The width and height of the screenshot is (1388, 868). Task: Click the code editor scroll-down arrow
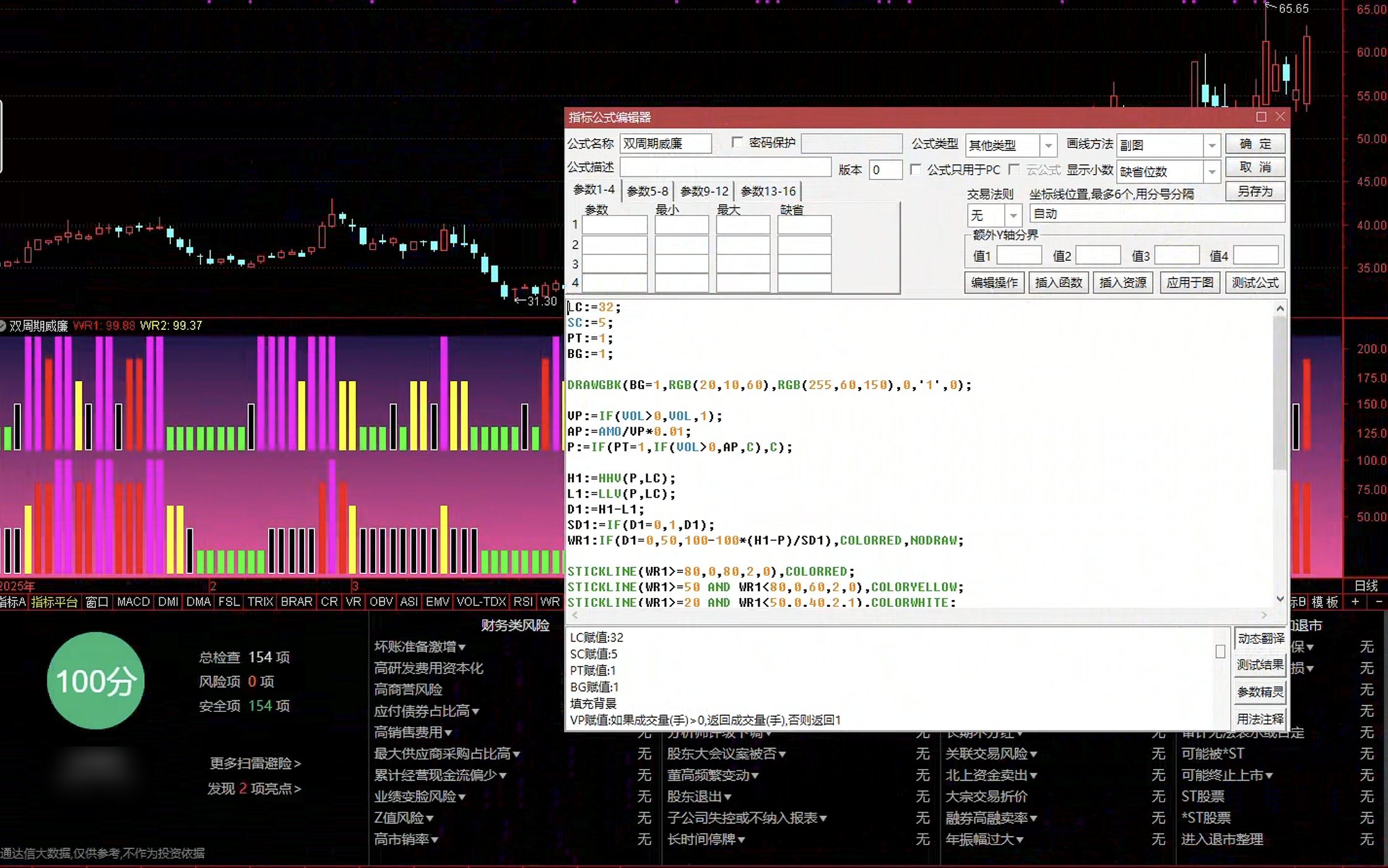(1280, 599)
